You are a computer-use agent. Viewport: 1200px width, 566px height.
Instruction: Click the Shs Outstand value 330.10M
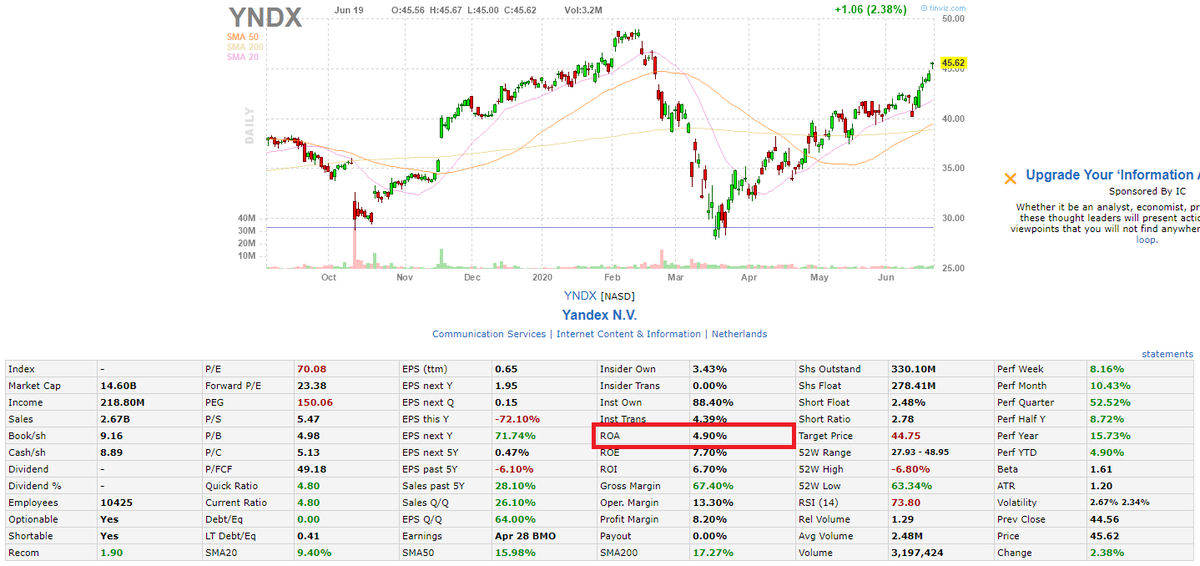point(913,369)
